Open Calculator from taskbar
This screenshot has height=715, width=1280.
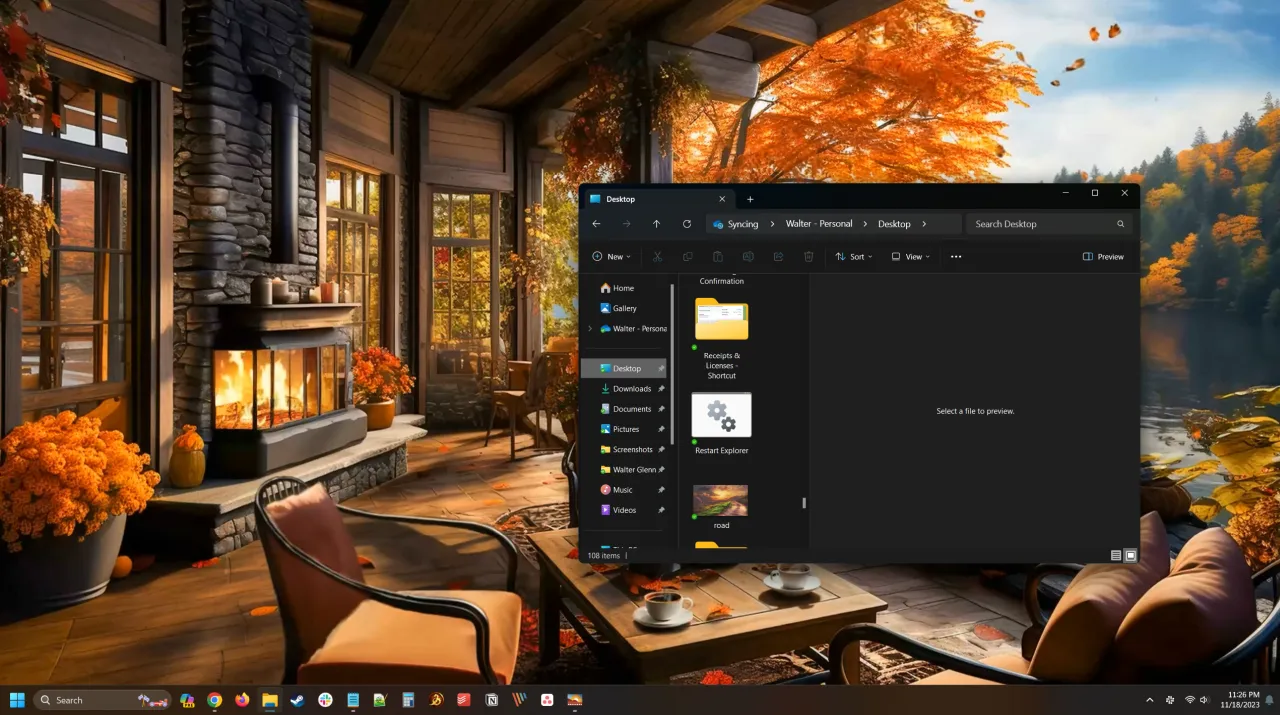point(408,700)
